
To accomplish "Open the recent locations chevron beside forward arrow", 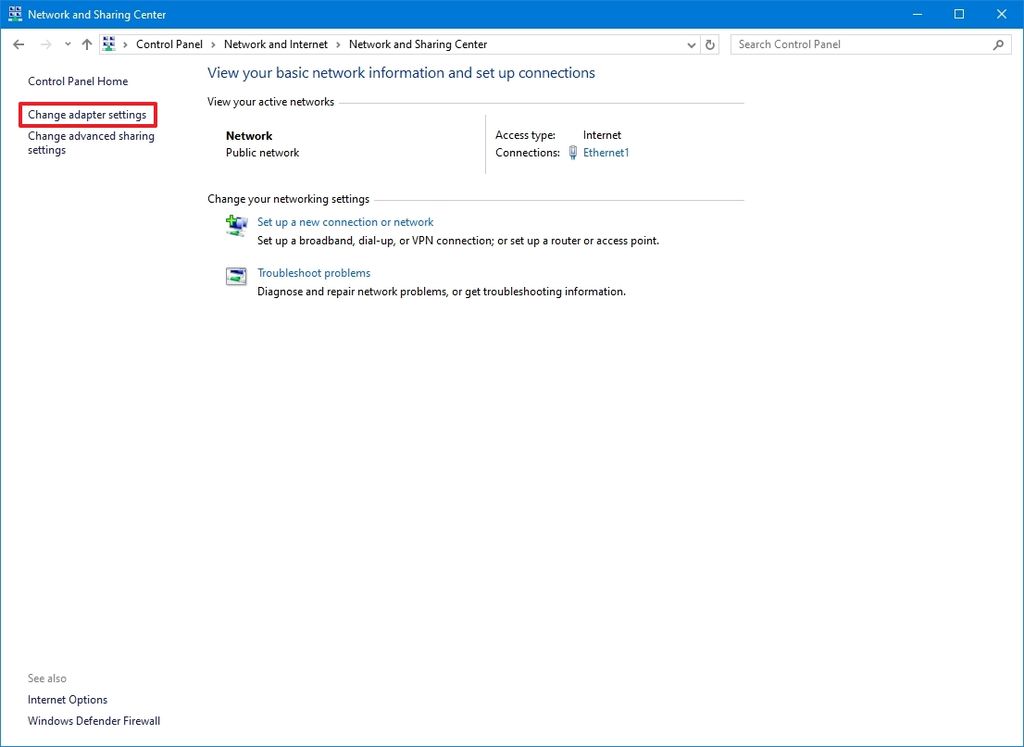I will pyautogui.click(x=67, y=44).
